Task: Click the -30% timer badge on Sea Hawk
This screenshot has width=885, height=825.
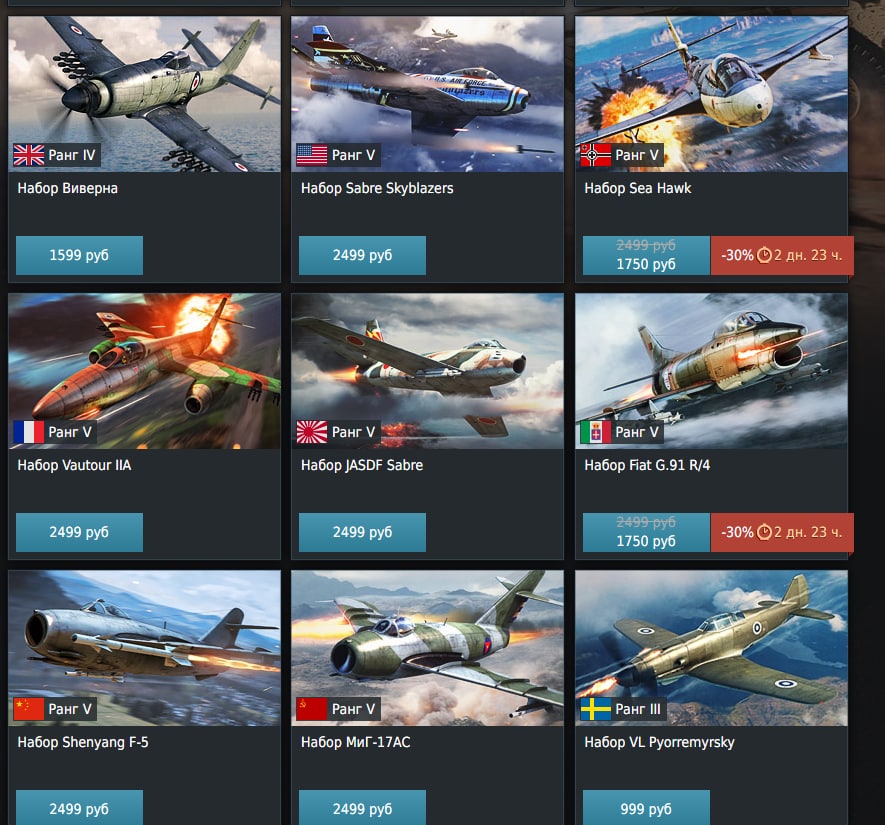Action: click(x=782, y=256)
